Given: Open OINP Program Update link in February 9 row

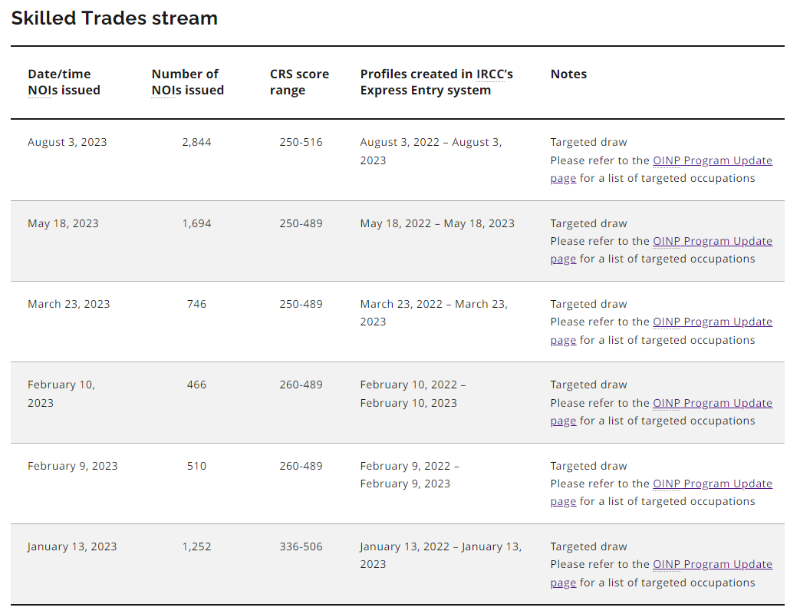Looking at the screenshot, I should point(712,483).
